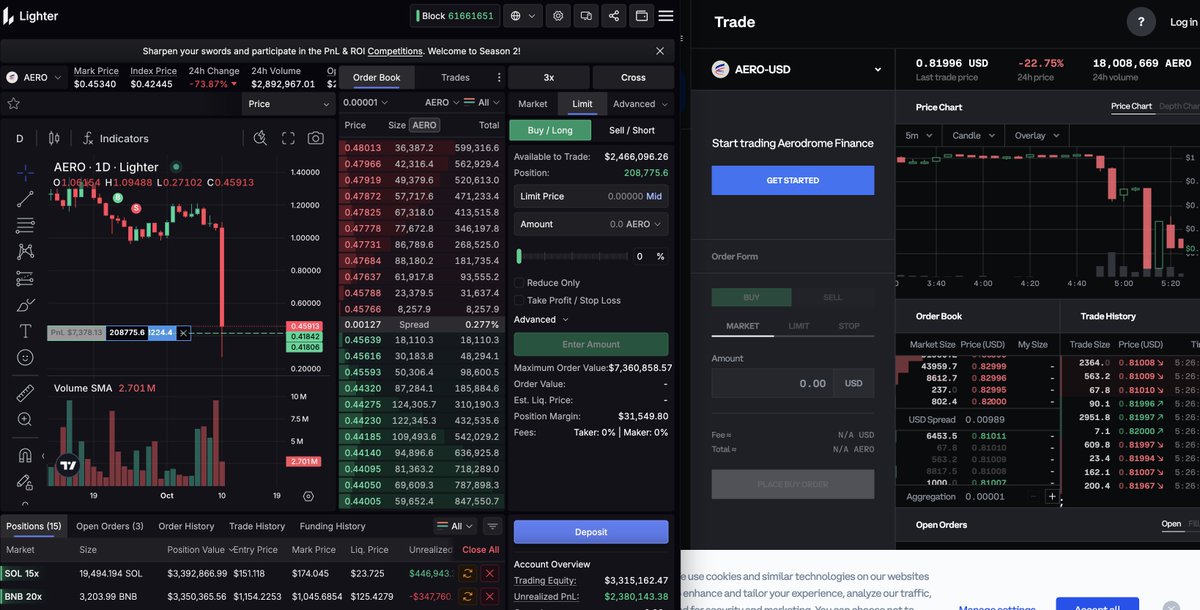Open the Overlay dropdown in Trade window

1036,135
